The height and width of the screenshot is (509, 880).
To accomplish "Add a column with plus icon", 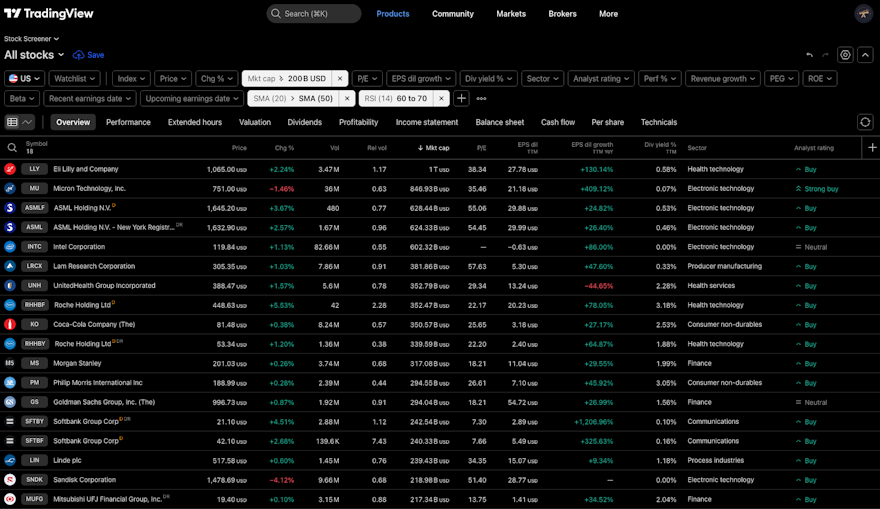I will (872, 148).
